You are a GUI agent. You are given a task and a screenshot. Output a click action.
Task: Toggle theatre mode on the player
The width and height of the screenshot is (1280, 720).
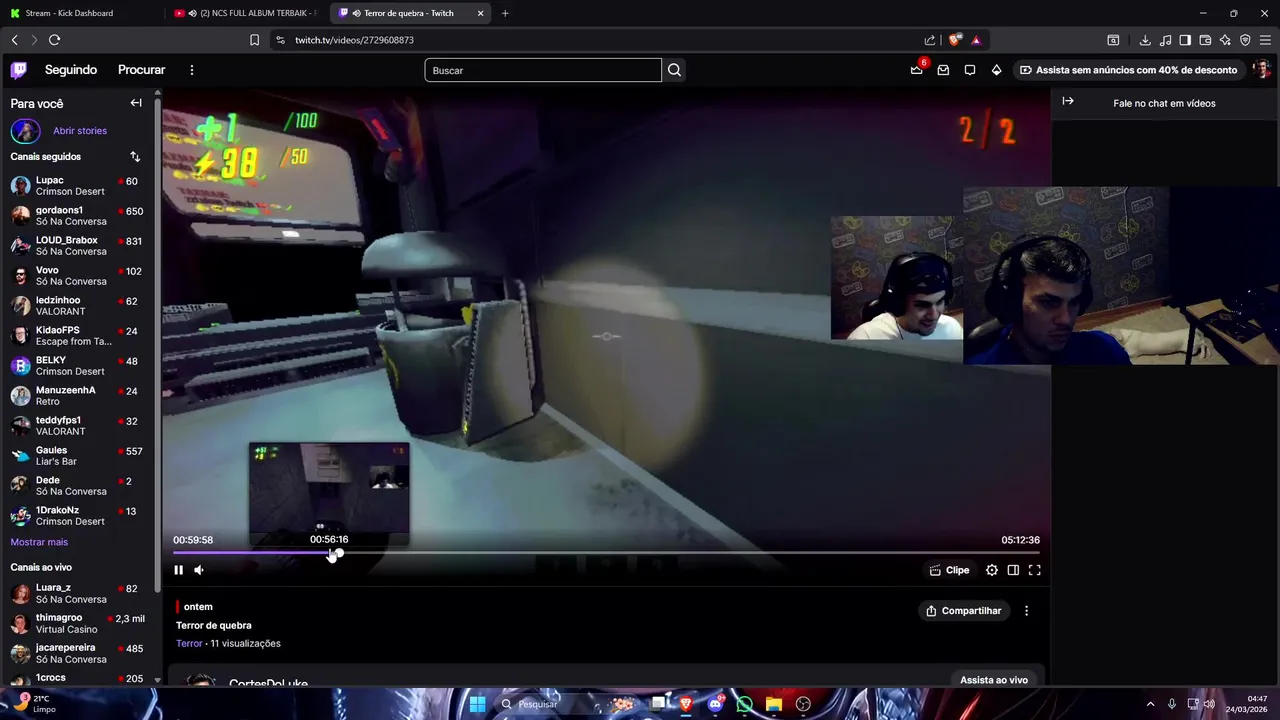[1013, 570]
